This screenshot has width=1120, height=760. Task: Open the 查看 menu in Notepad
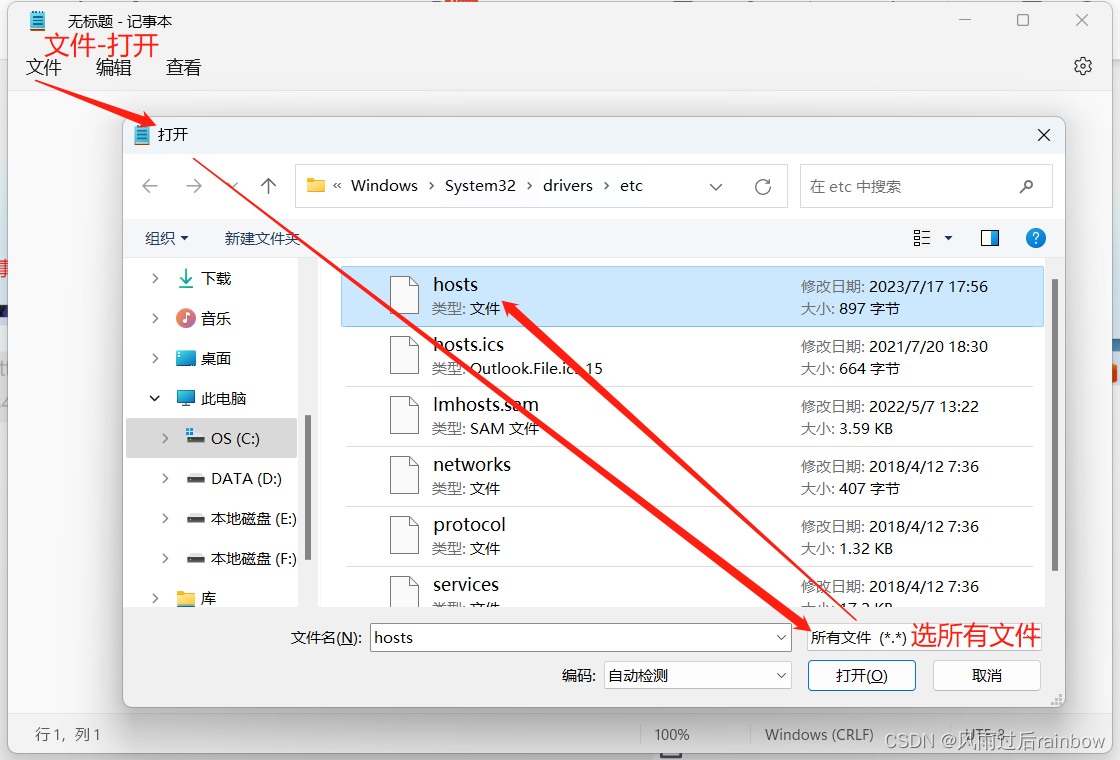pyautogui.click(x=184, y=67)
